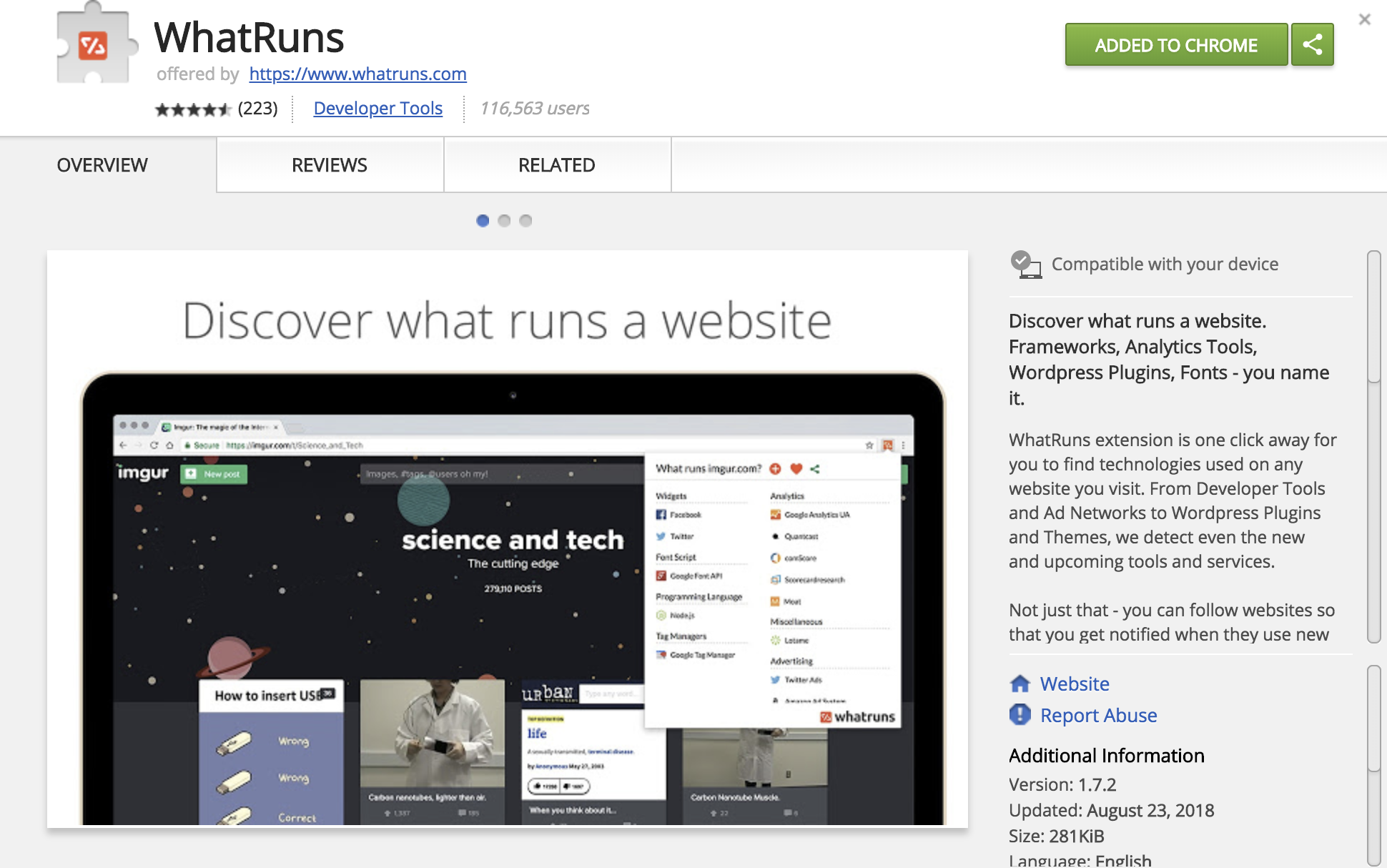Click the second carousel dot indicator
The image size is (1387, 868).
504,220
